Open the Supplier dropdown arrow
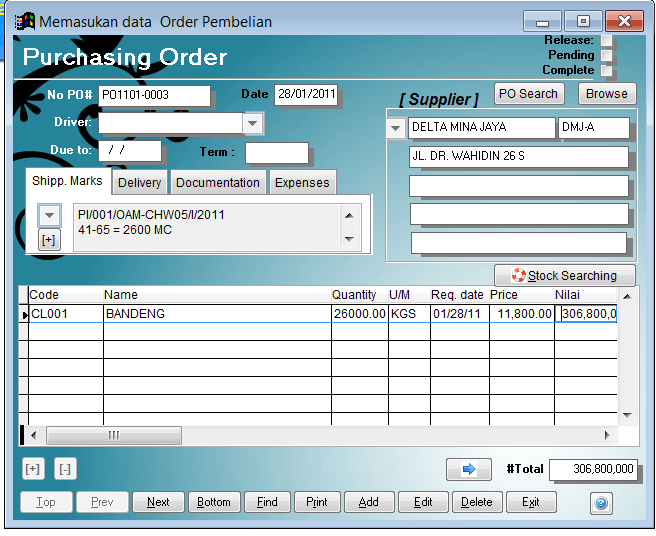The width and height of the screenshot is (656, 536). (395, 128)
